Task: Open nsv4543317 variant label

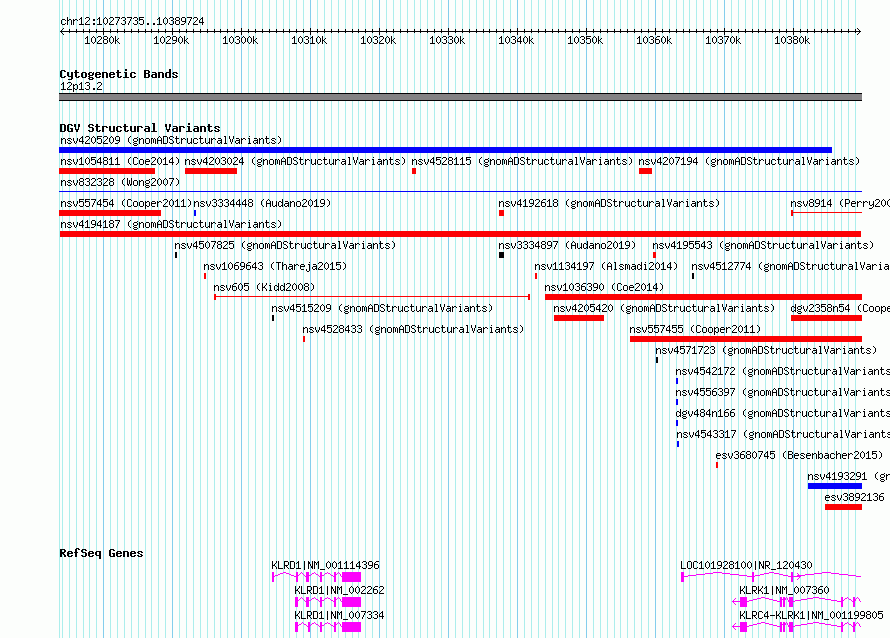Action: click(x=783, y=434)
